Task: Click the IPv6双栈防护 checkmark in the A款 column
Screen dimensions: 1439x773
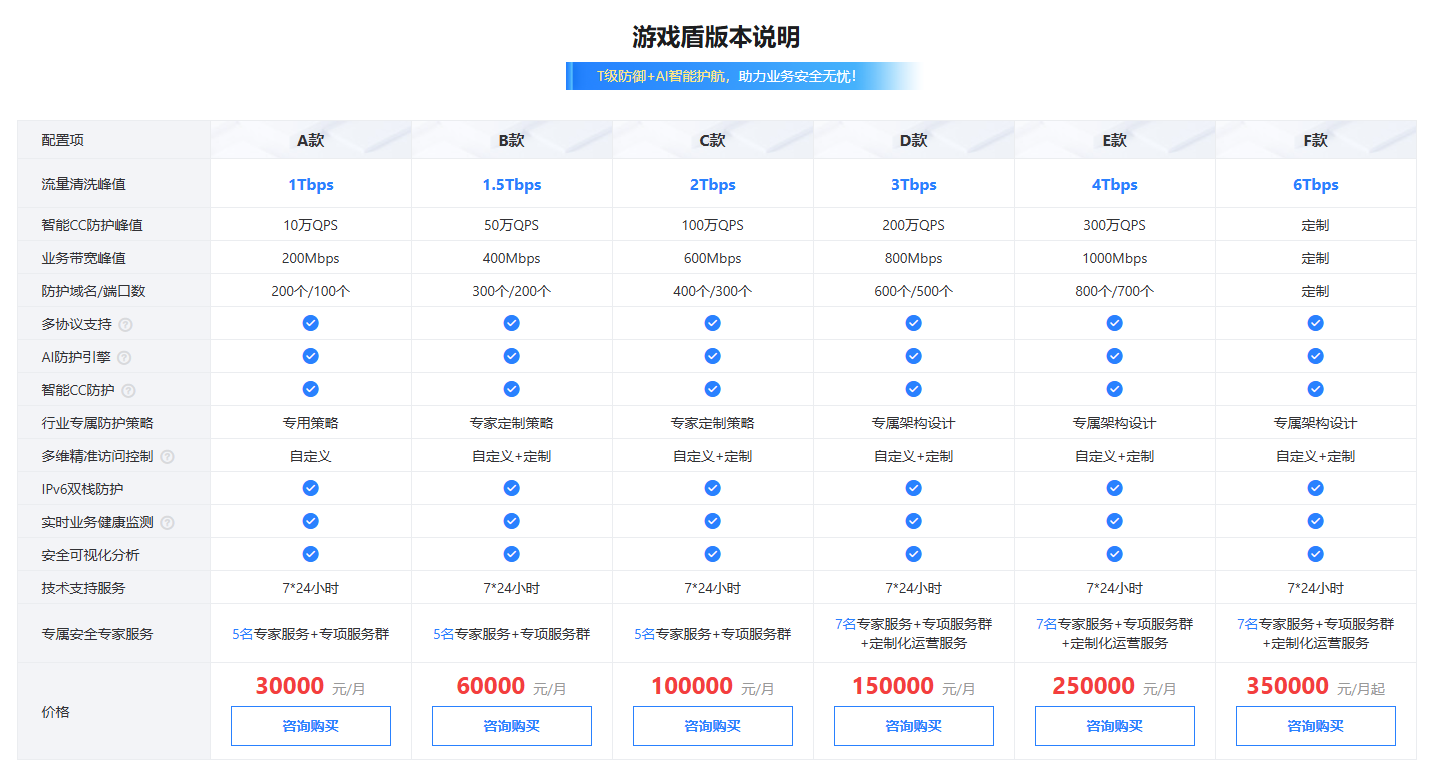Action: [x=311, y=488]
